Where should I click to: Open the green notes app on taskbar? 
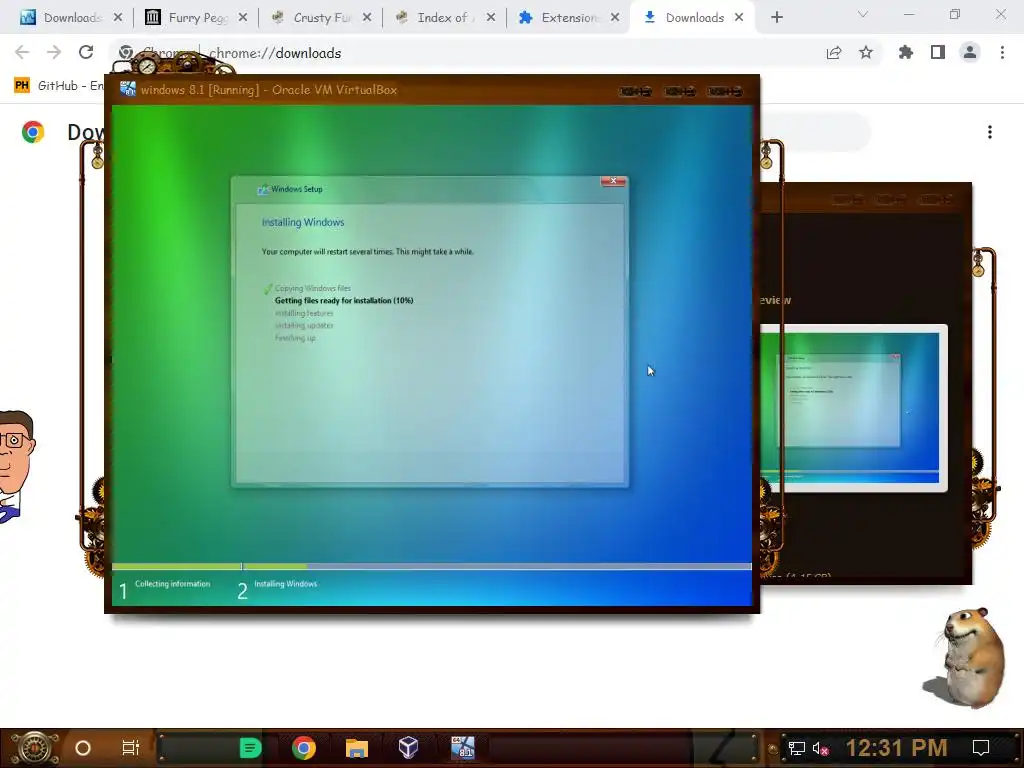tap(250, 748)
